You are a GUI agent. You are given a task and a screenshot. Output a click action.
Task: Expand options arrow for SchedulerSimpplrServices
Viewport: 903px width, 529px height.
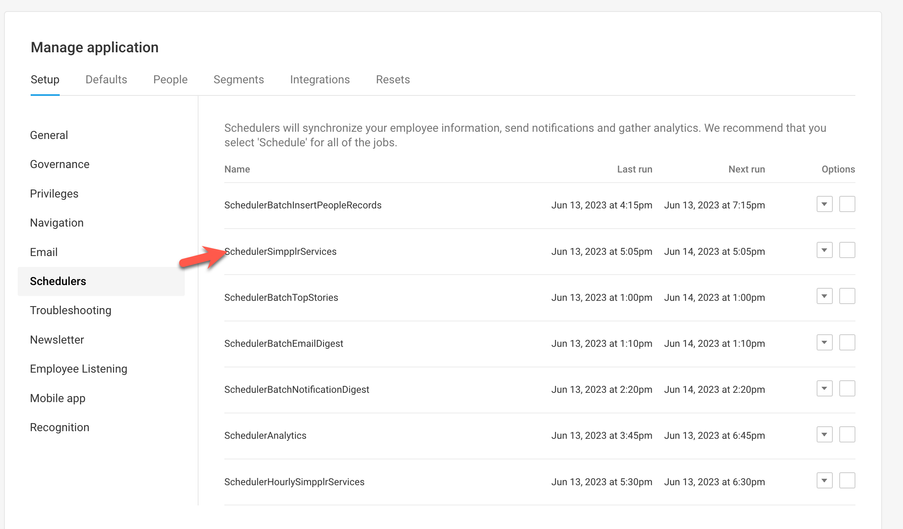tap(824, 251)
